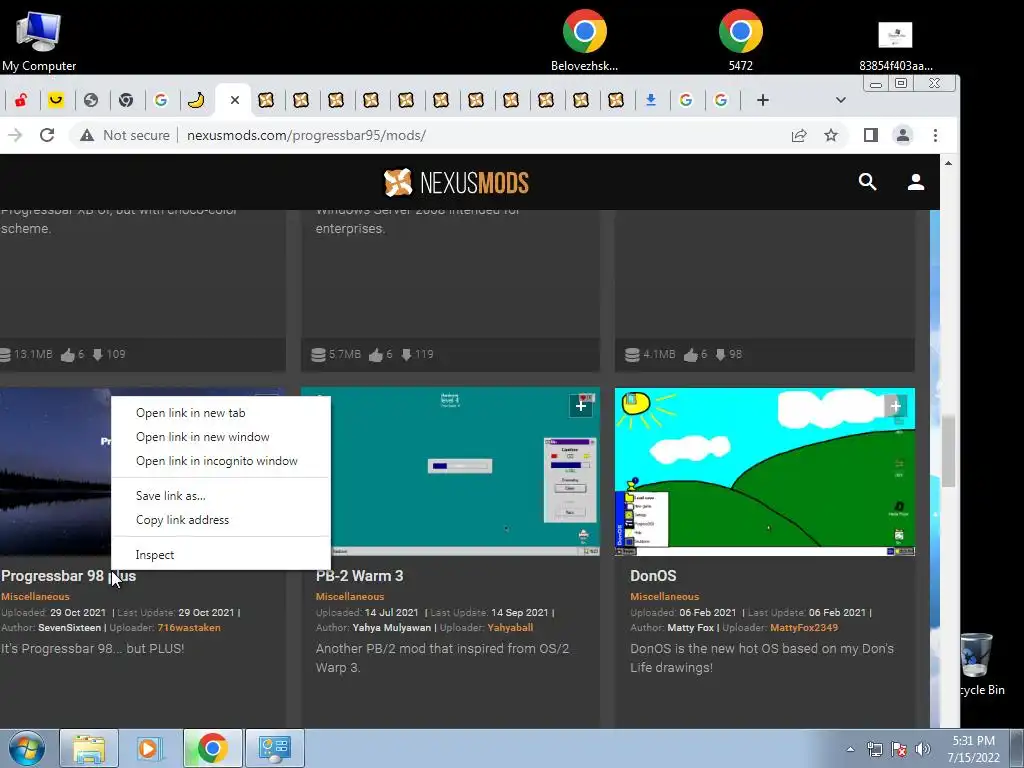Select Inspect from the context menu
The width and height of the screenshot is (1024, 768).
click(x=155, y=554)
